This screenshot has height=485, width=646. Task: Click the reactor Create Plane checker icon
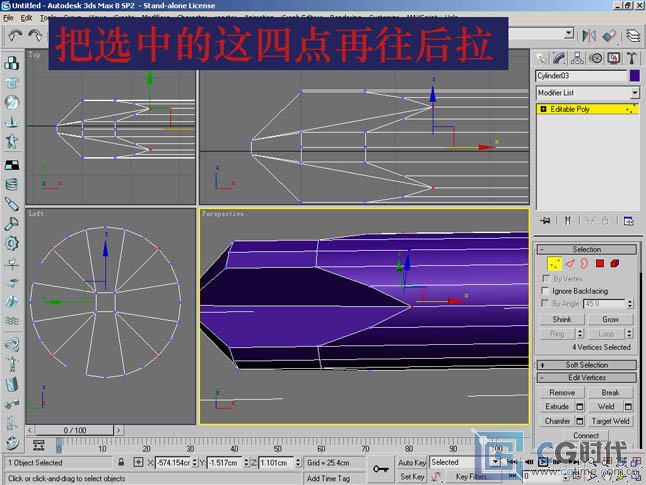point(12,165)
